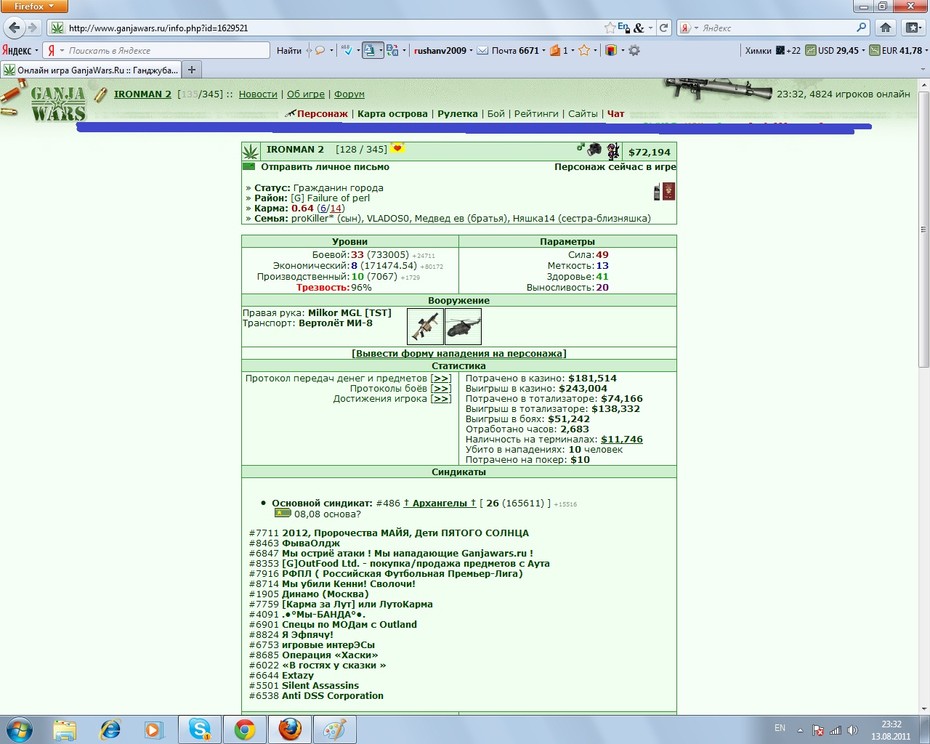
Task: Click the Yandex bar favorites star
Action: point(584,50)
